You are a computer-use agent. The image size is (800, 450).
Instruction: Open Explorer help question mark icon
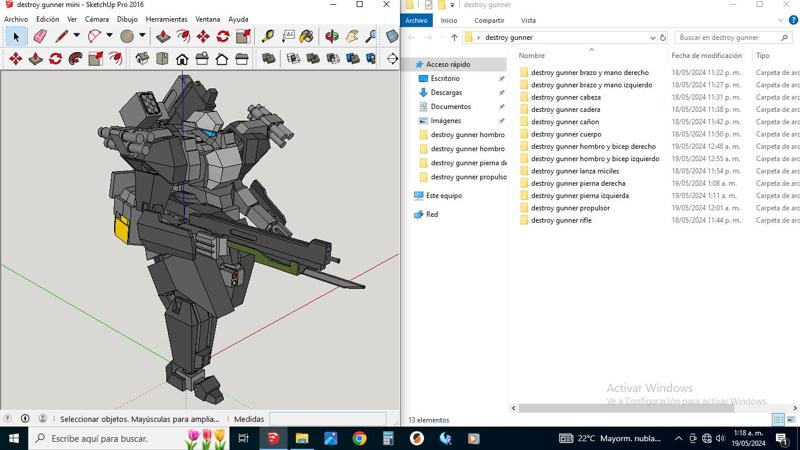[x=793, y=20]
